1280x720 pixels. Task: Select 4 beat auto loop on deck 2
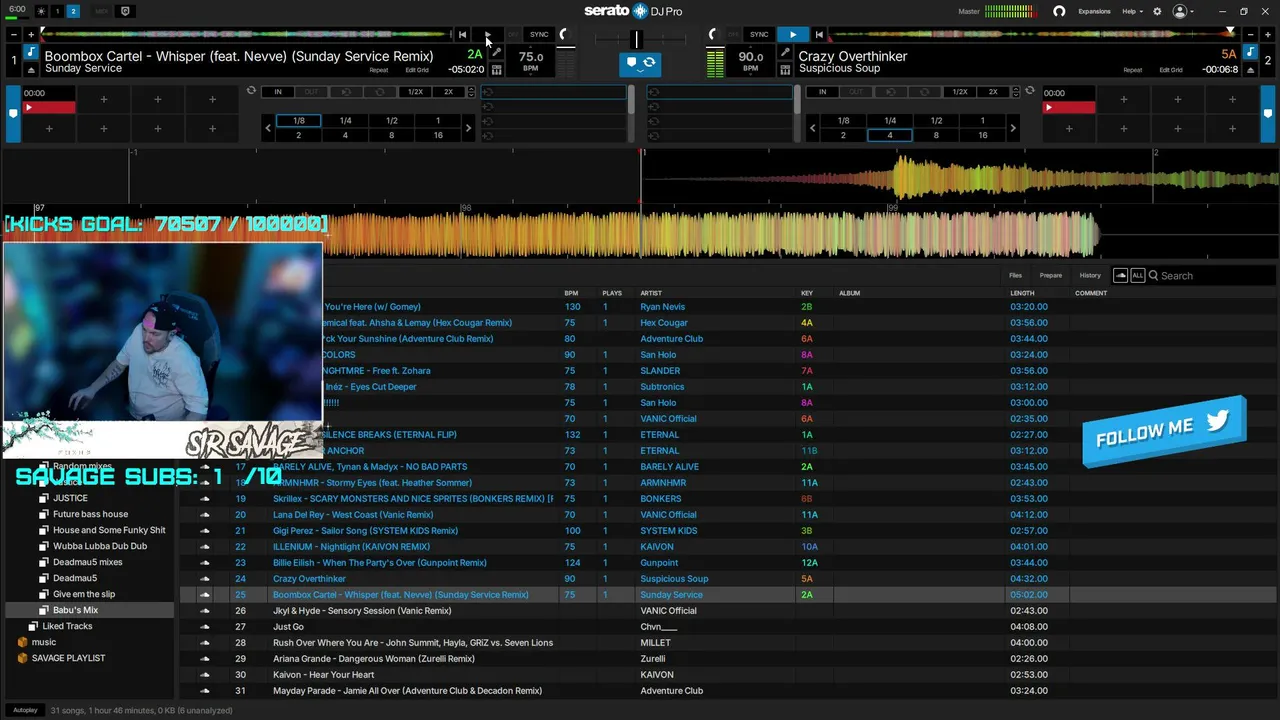click(x=890, y=135)
